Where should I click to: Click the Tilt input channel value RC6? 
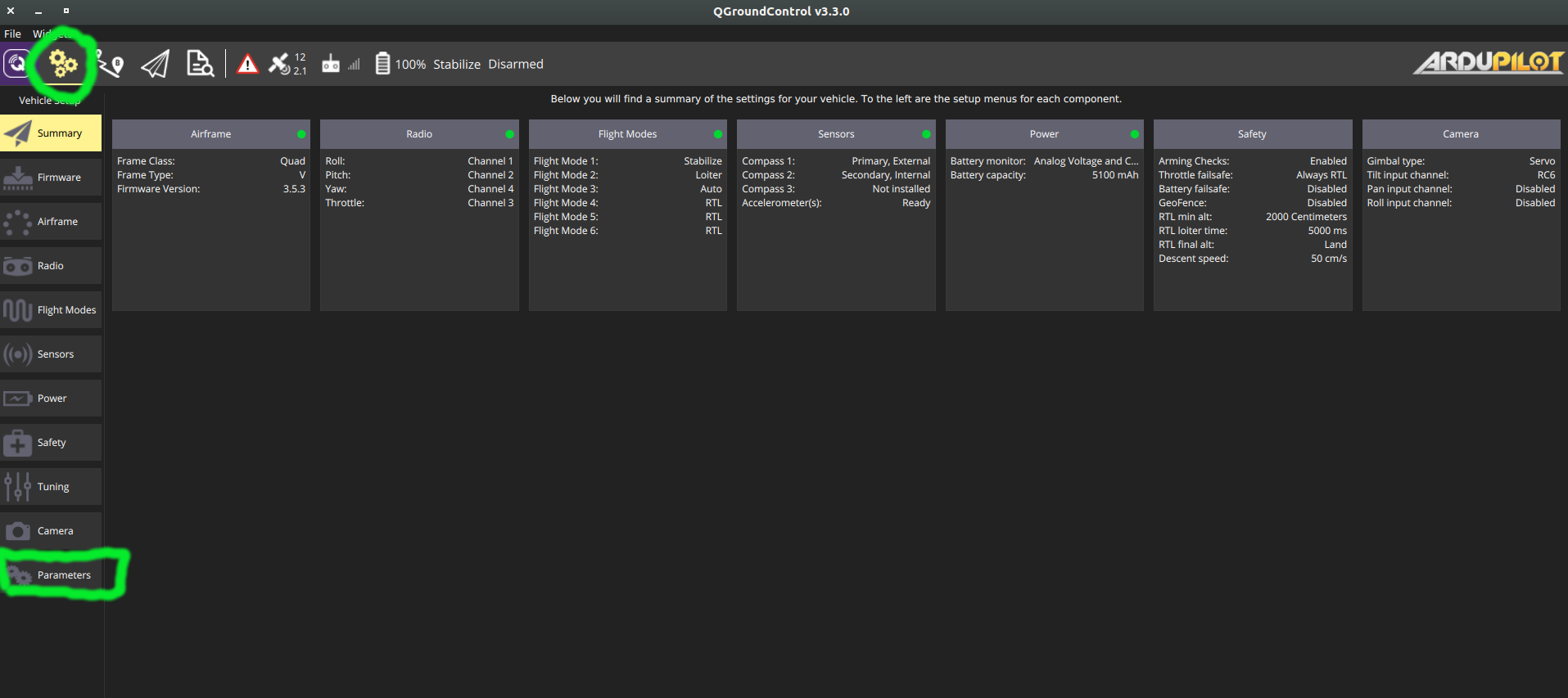point(1547,175)
